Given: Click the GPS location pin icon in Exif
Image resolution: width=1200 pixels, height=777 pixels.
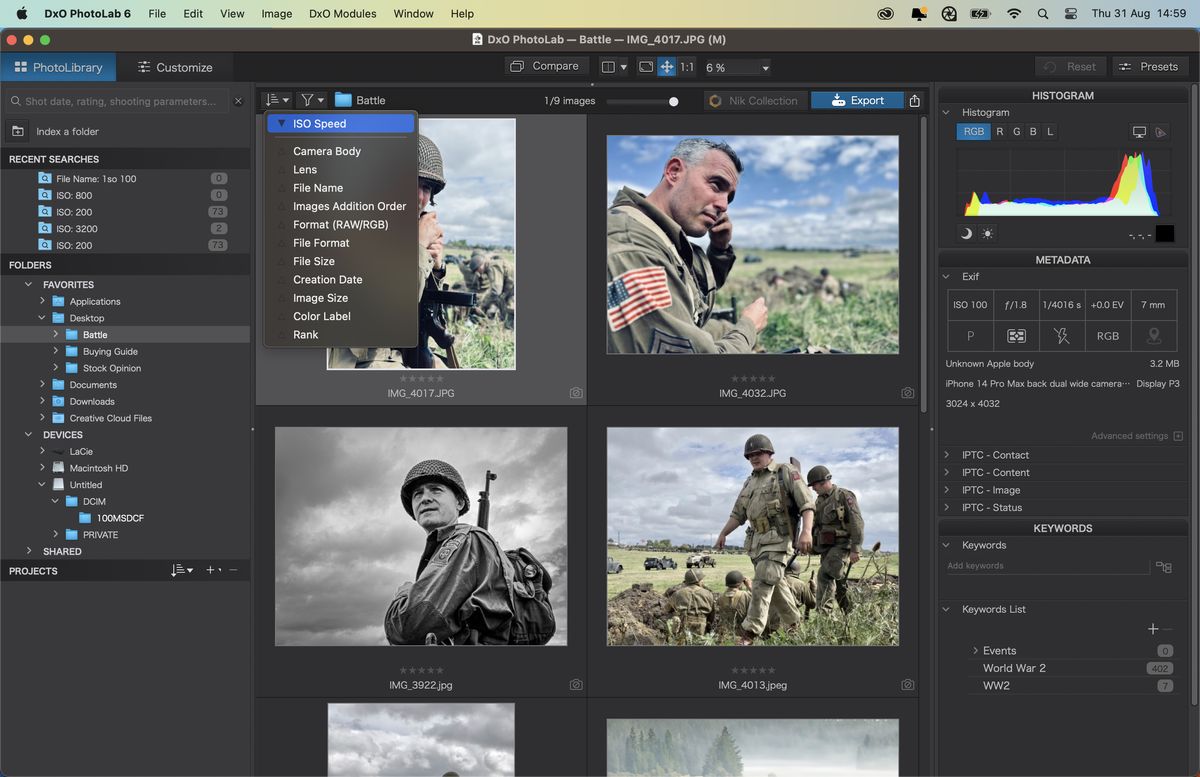Looking at the screenshot, I should pyautogui.click(x=1153, y=336).
